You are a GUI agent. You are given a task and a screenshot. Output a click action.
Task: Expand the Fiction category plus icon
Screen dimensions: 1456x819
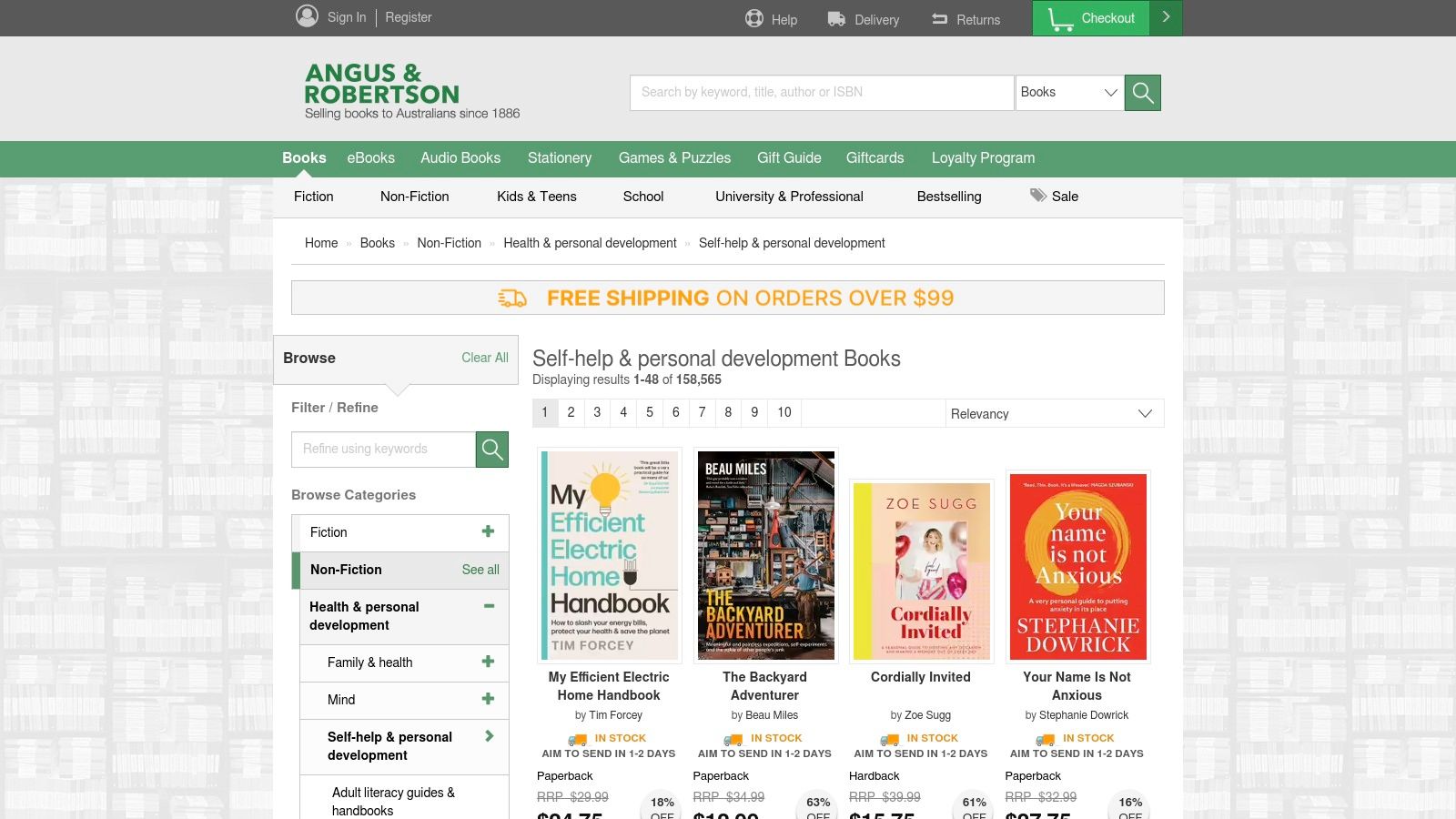(489, 531)
